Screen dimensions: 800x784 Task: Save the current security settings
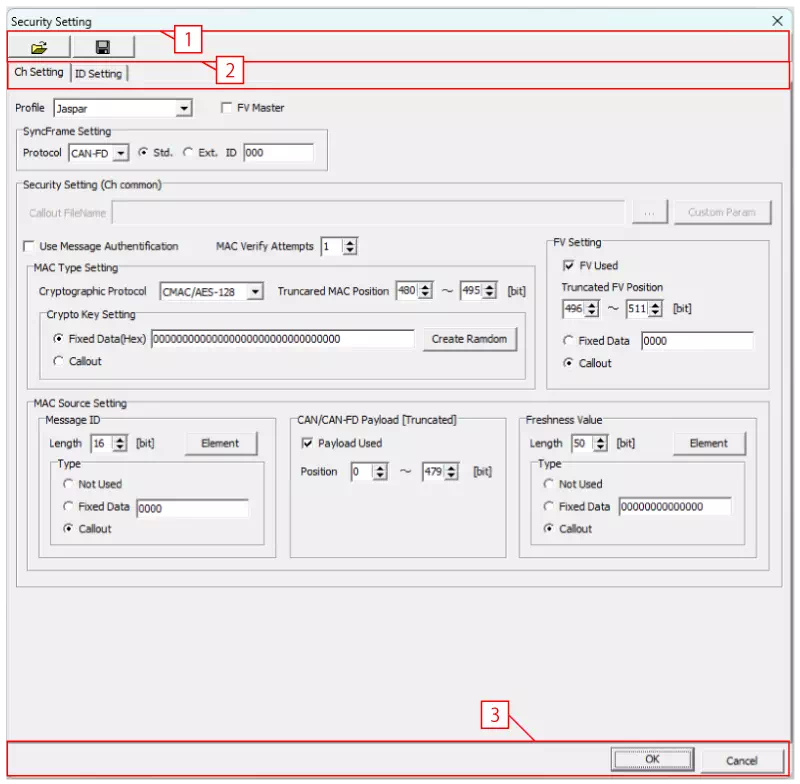click(104, 46)
